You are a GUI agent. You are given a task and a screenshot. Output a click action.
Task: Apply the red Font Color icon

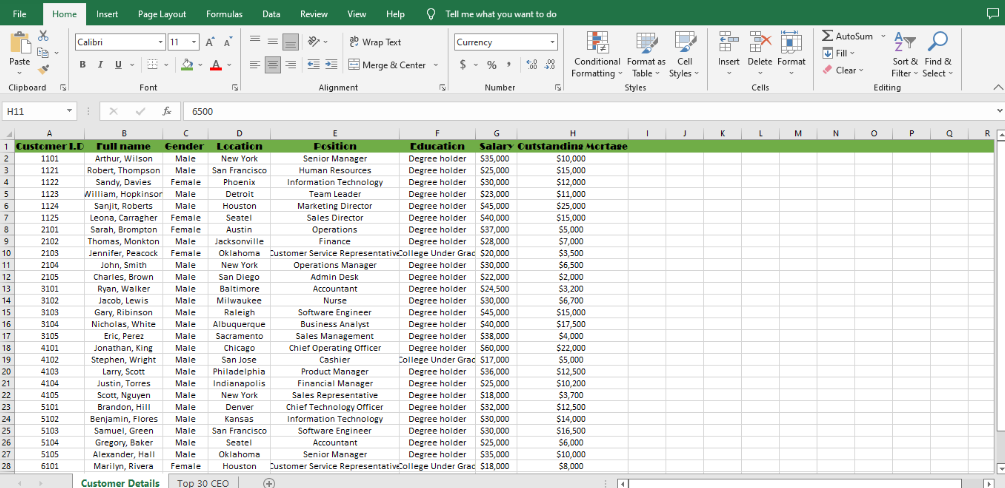(x=216, y=65)
